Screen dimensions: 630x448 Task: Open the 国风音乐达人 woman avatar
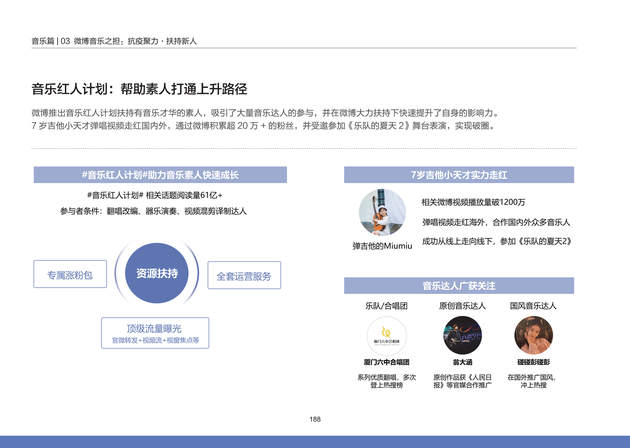click(534, 335)
